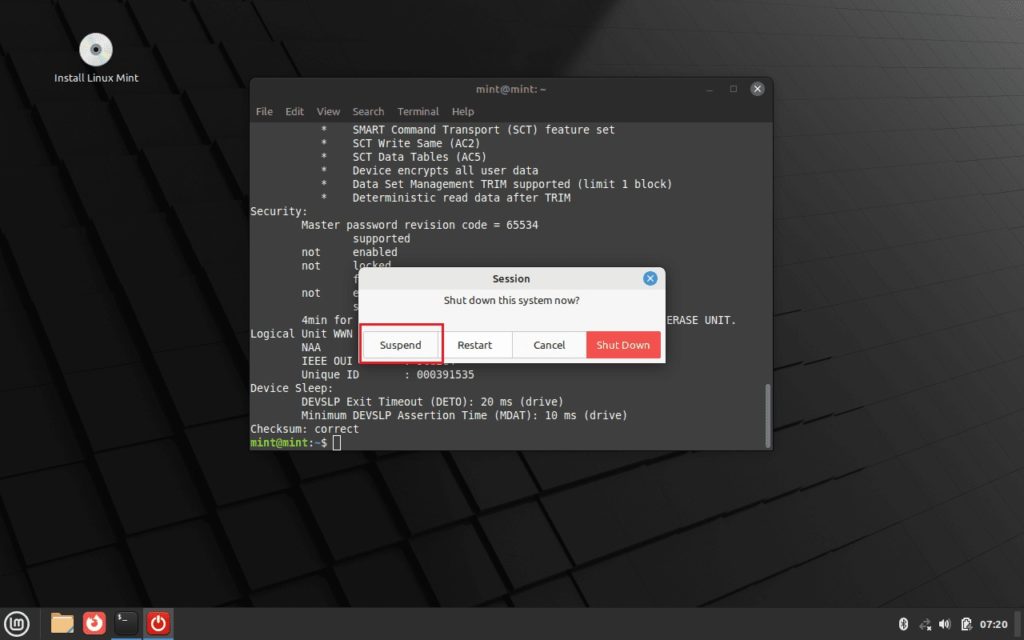This screenshot has height=640, width=1024.
Task: Select the red power Session taskbar icon
Action: click(x=158, y=624)
